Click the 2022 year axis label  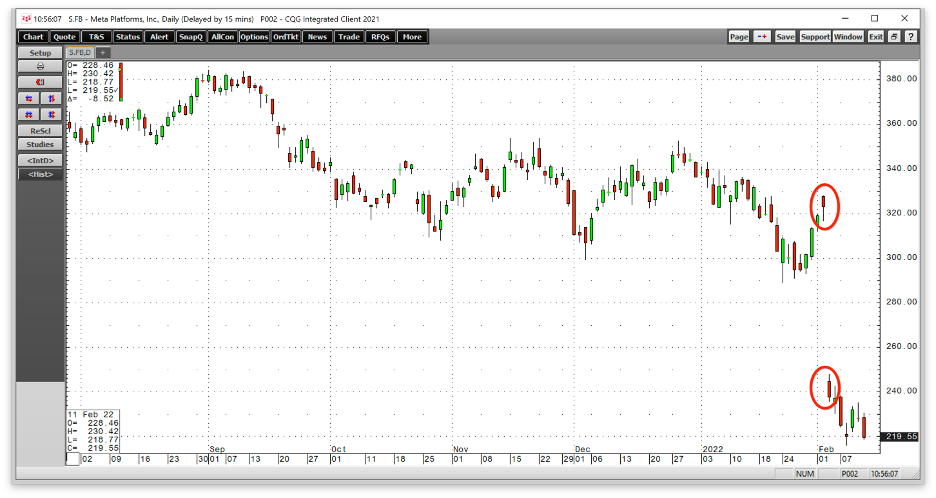[x=713, y=449]
